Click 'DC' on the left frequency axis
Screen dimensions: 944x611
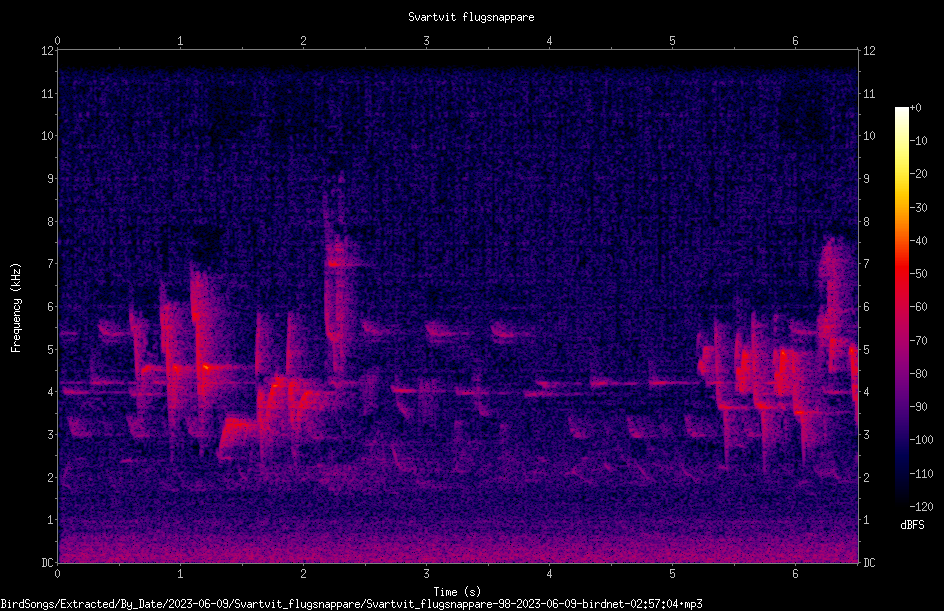pyautogui.click(x=47, y=563)
